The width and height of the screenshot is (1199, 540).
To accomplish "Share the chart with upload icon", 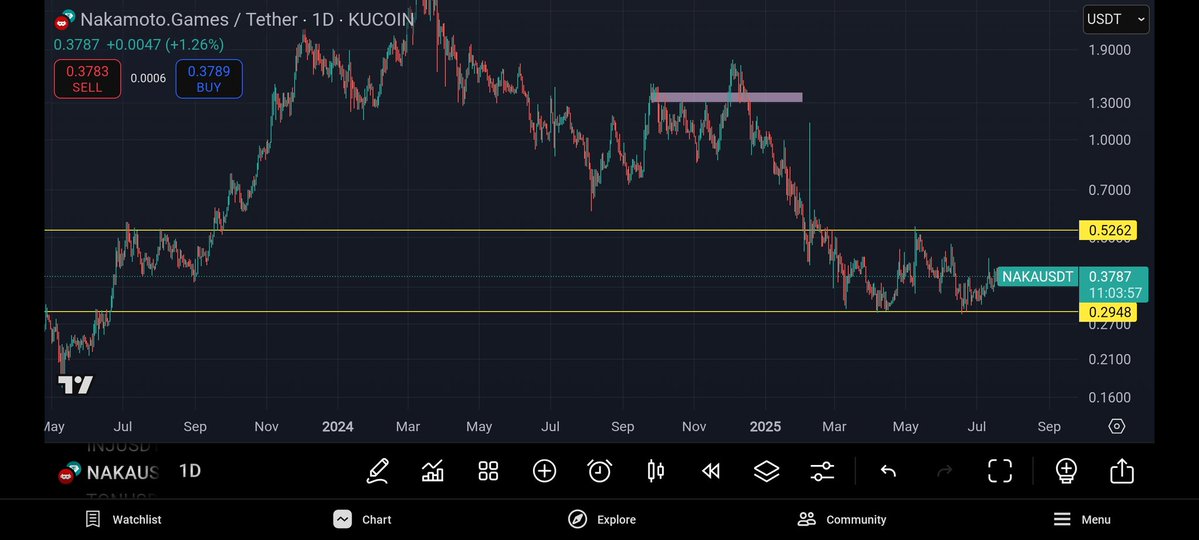I will [x=1122, y=470].
